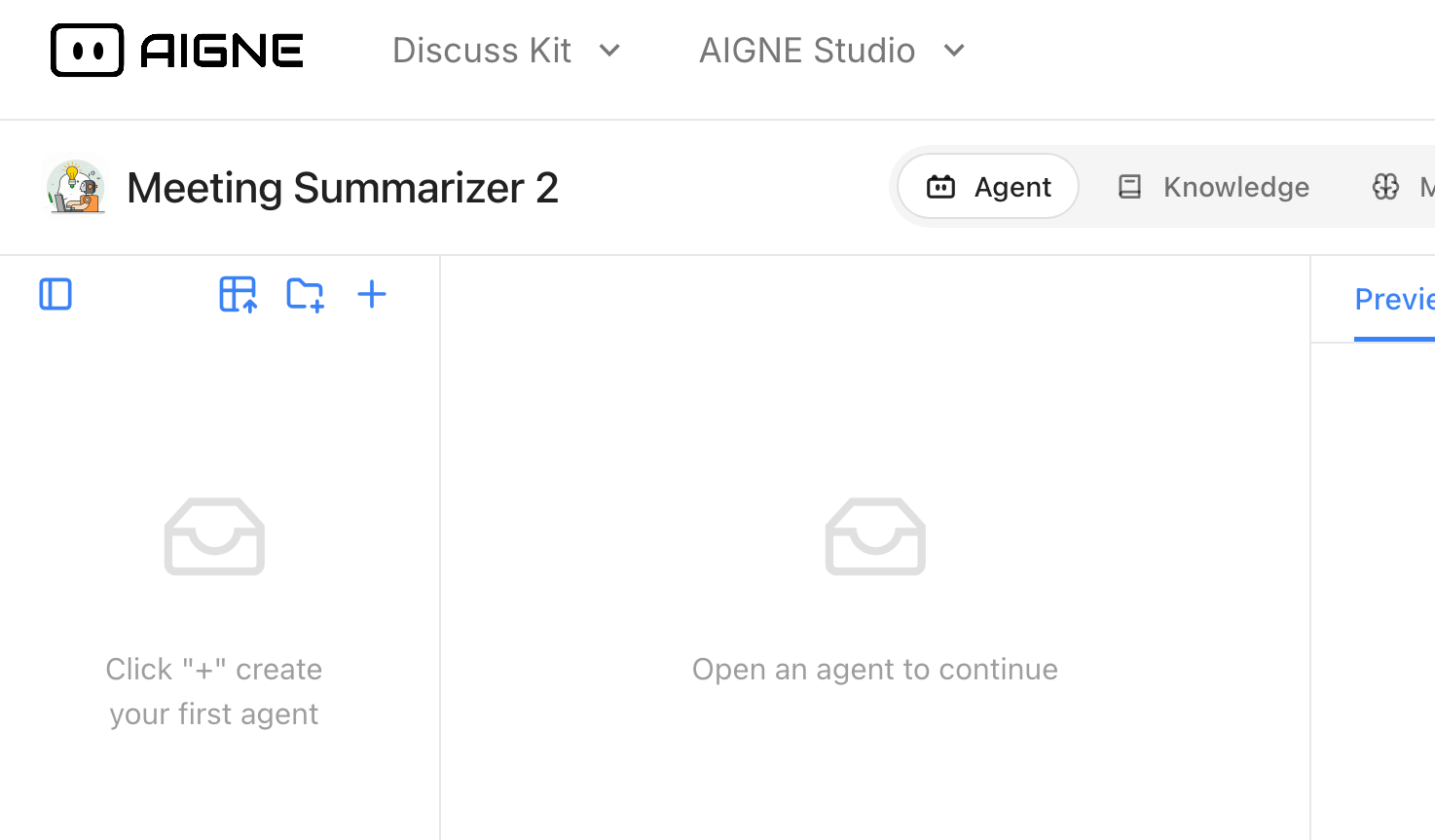1435x840 pixels.
Task: Click the book icon beside Knowledge
Action: tap(1129, 187)
